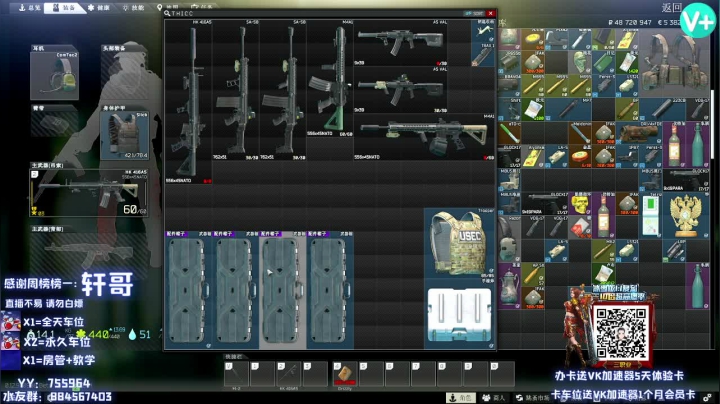The image size is (720, 404).
Task: Select the first SA-58 rifle beside HK 416A5
Action: tap(236, 90)
